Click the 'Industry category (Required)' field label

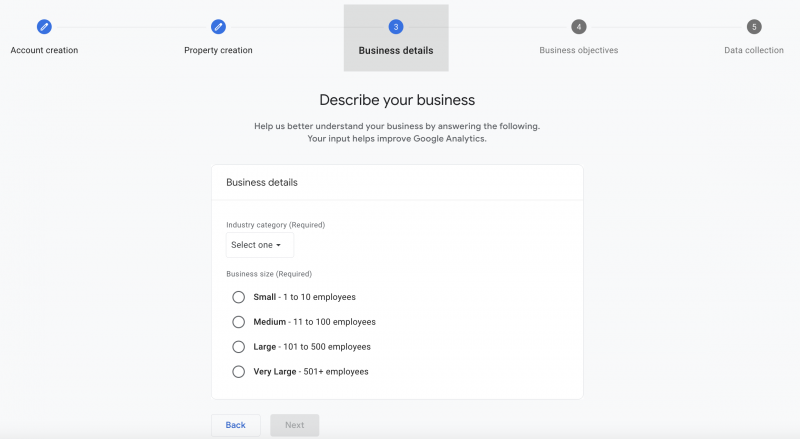(275, 225)
